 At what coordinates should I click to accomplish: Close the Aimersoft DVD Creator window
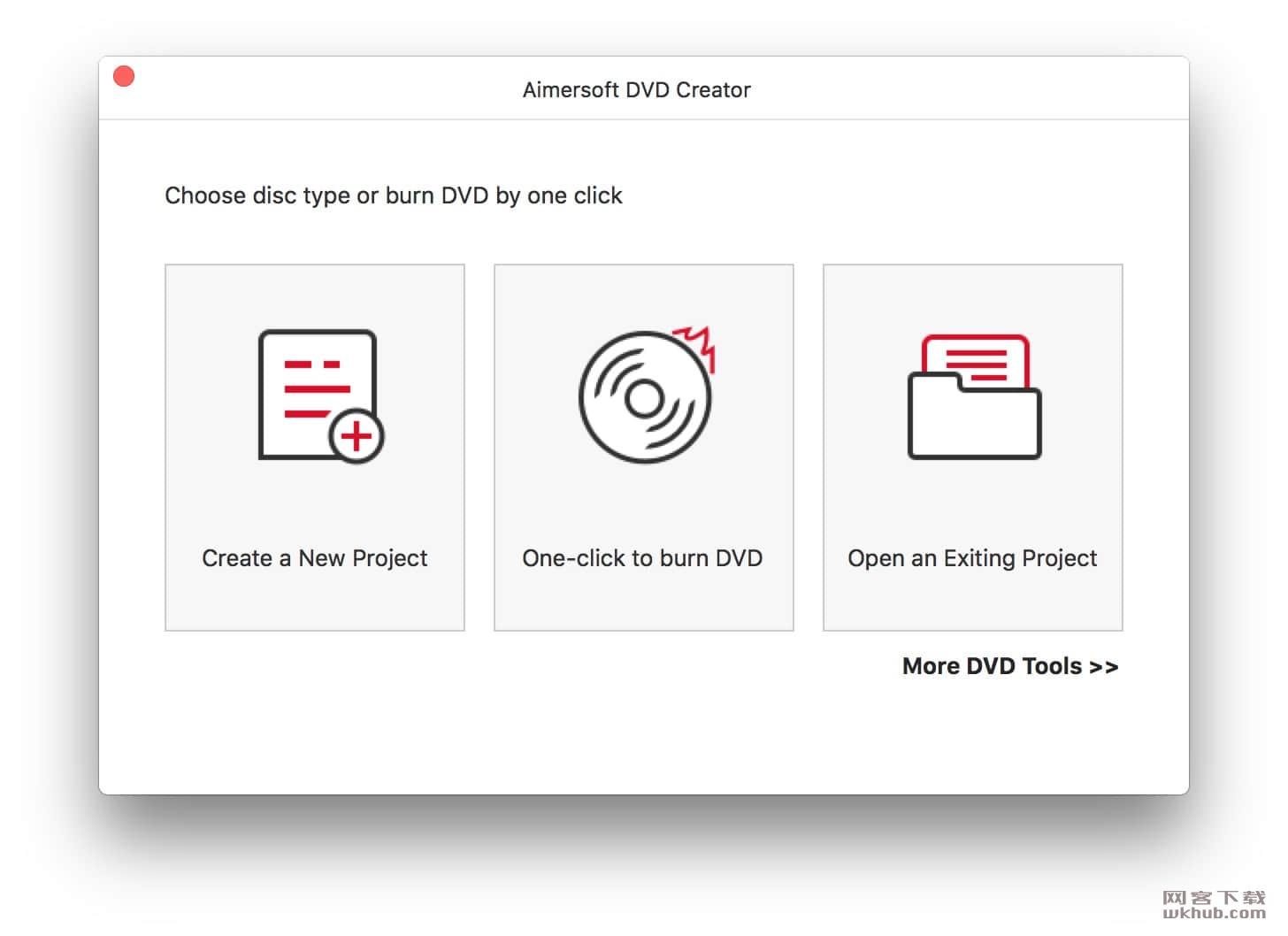pos(124,77)
